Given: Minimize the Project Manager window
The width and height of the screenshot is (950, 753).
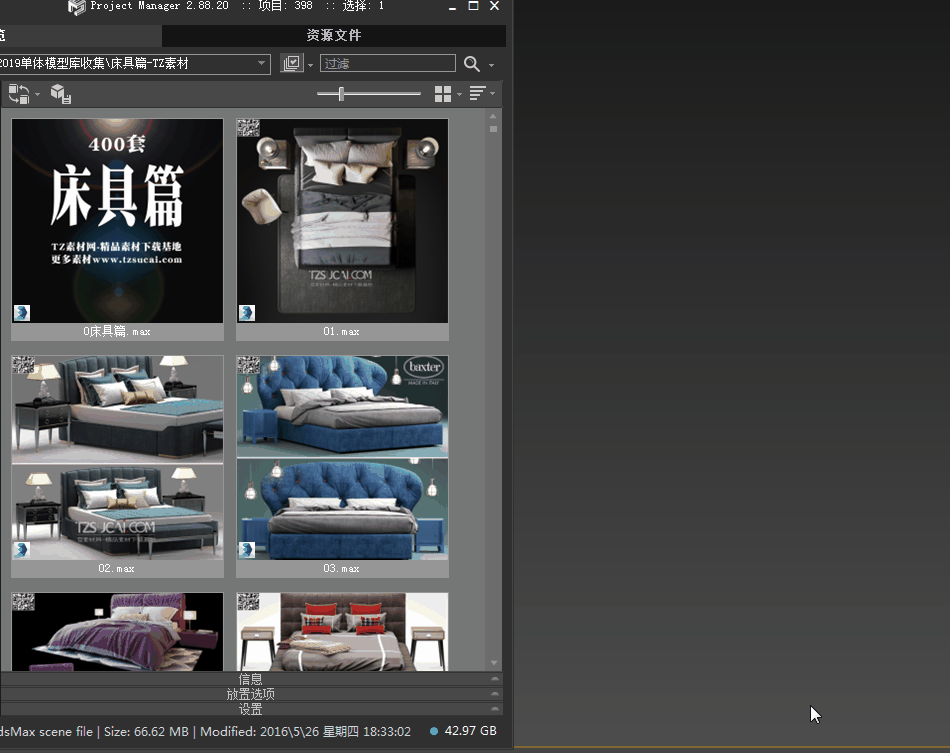Looking at the screenshot, I should point(453,7).
